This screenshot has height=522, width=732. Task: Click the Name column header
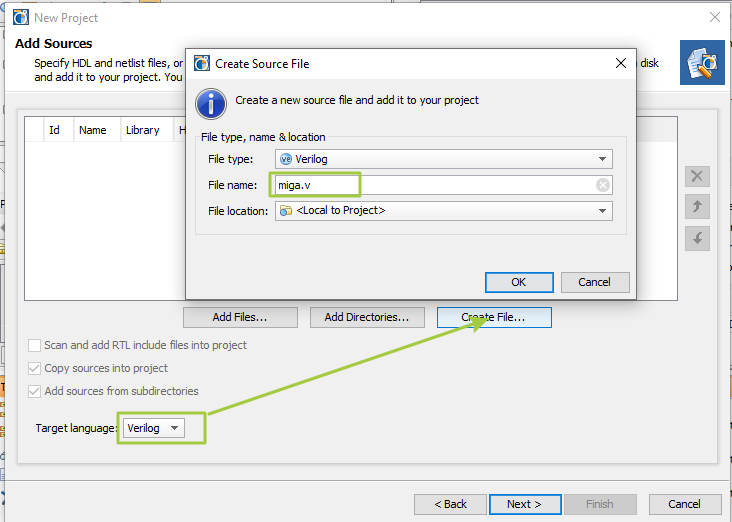97,130
